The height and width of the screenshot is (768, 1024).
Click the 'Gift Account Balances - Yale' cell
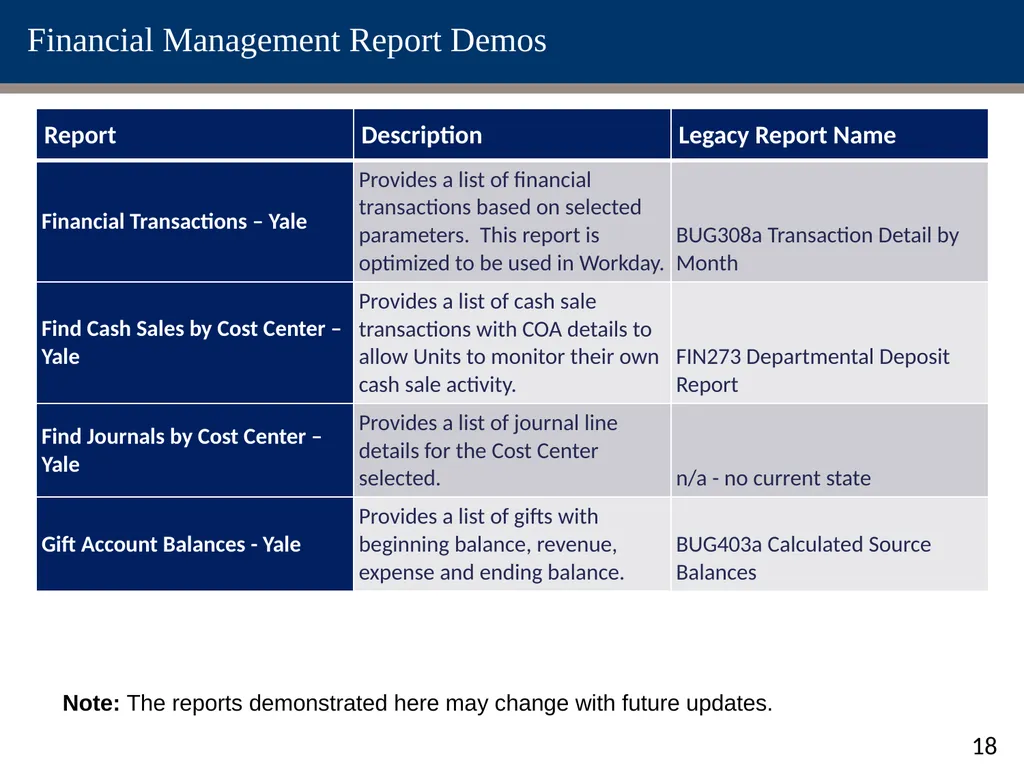point(195,544)
